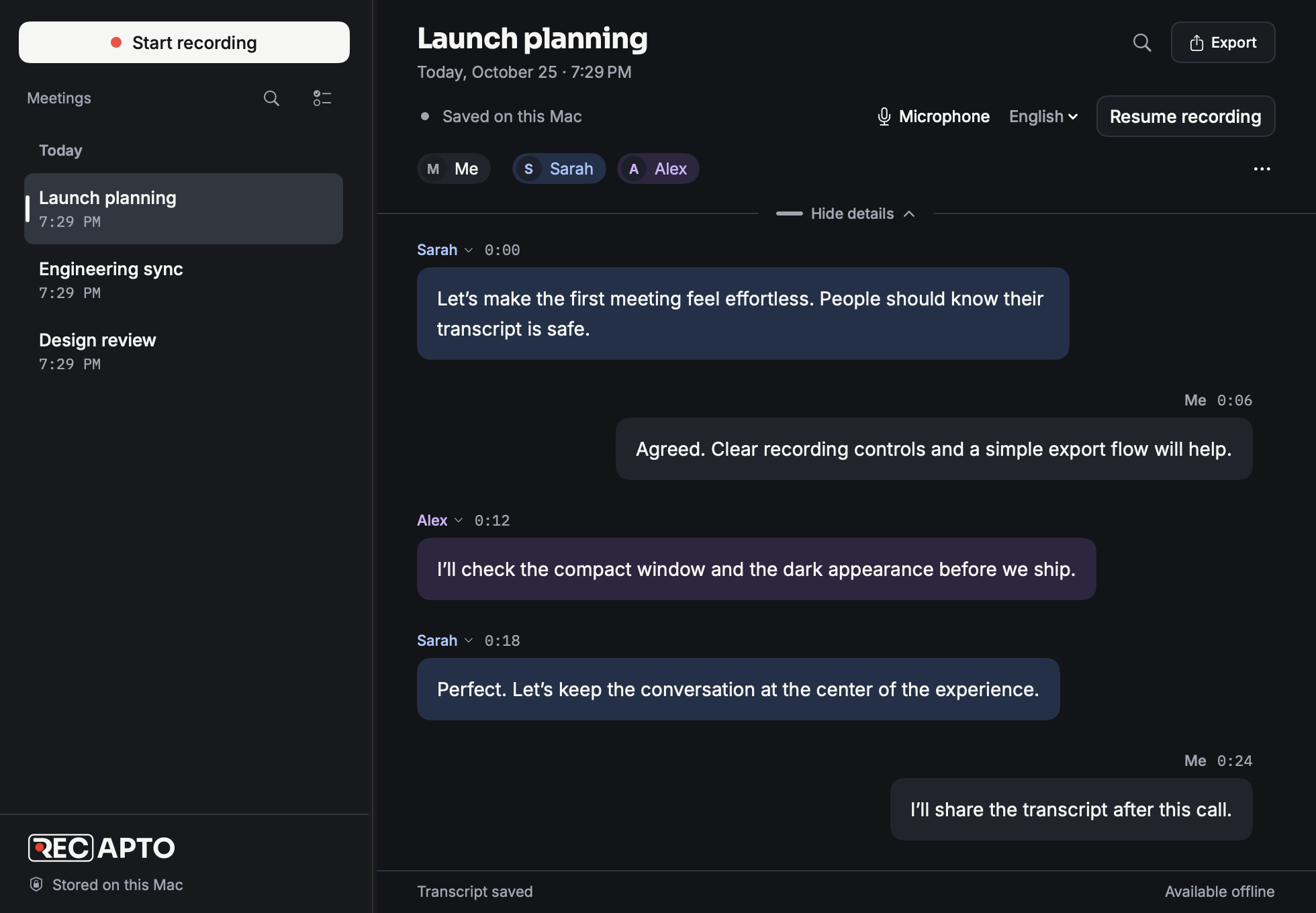The width and height of the screenshot is (1316, 913).
Task: Click the 0:24 timestamp
Action: coord(1235,761)
